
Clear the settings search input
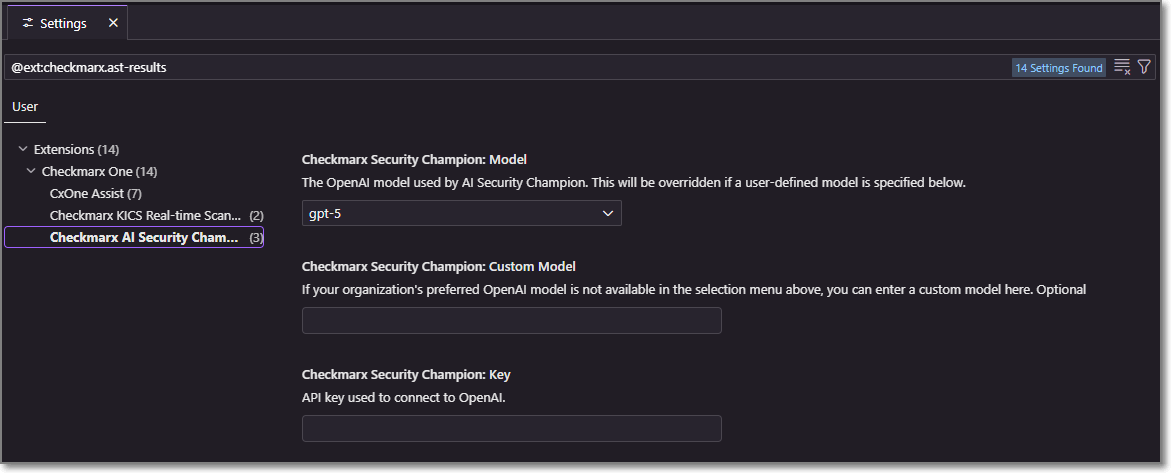click(1122, 67)
